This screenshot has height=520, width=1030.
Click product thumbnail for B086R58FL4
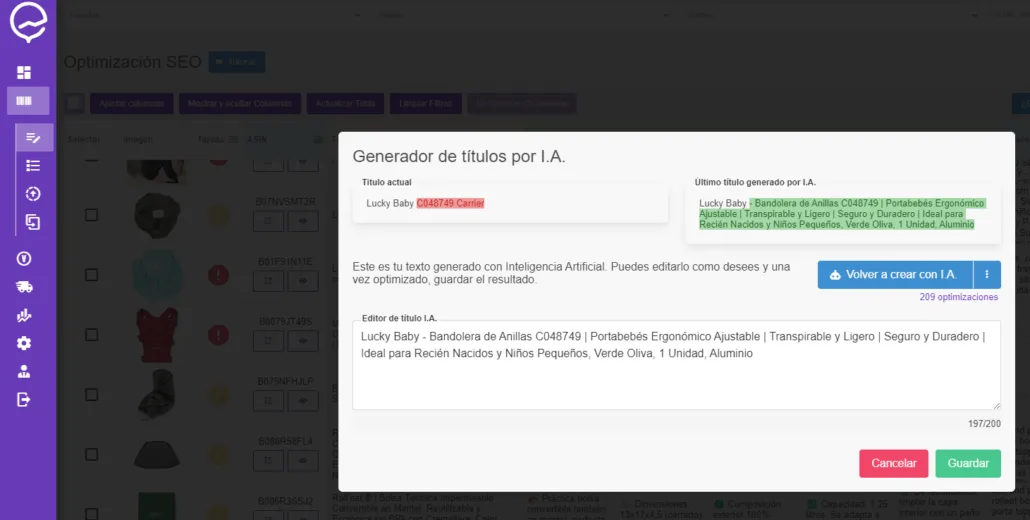tap(157, 454)
